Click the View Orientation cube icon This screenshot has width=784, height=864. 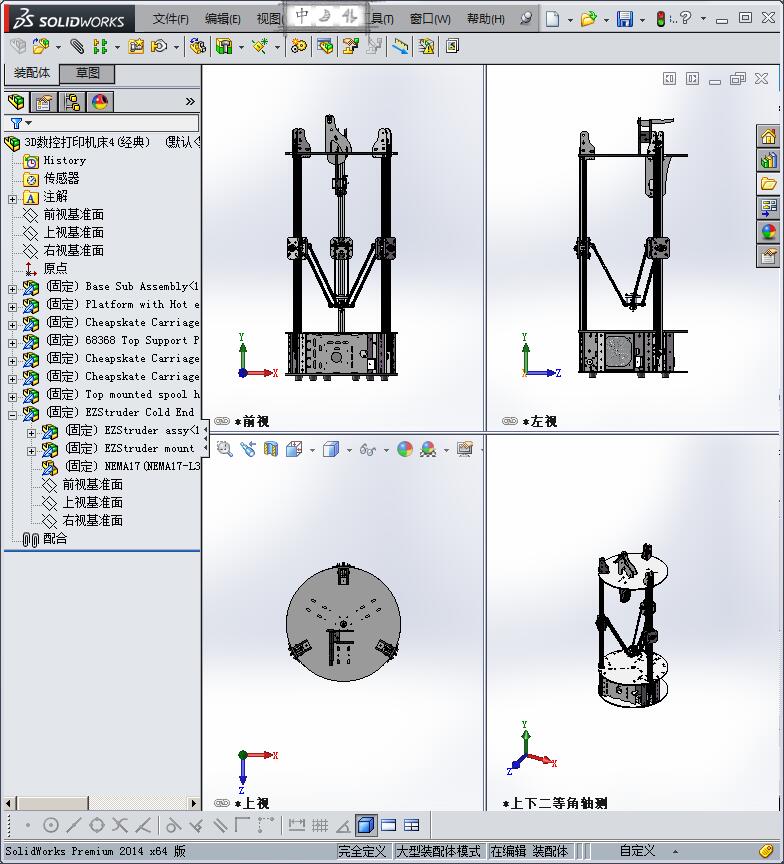294,449
